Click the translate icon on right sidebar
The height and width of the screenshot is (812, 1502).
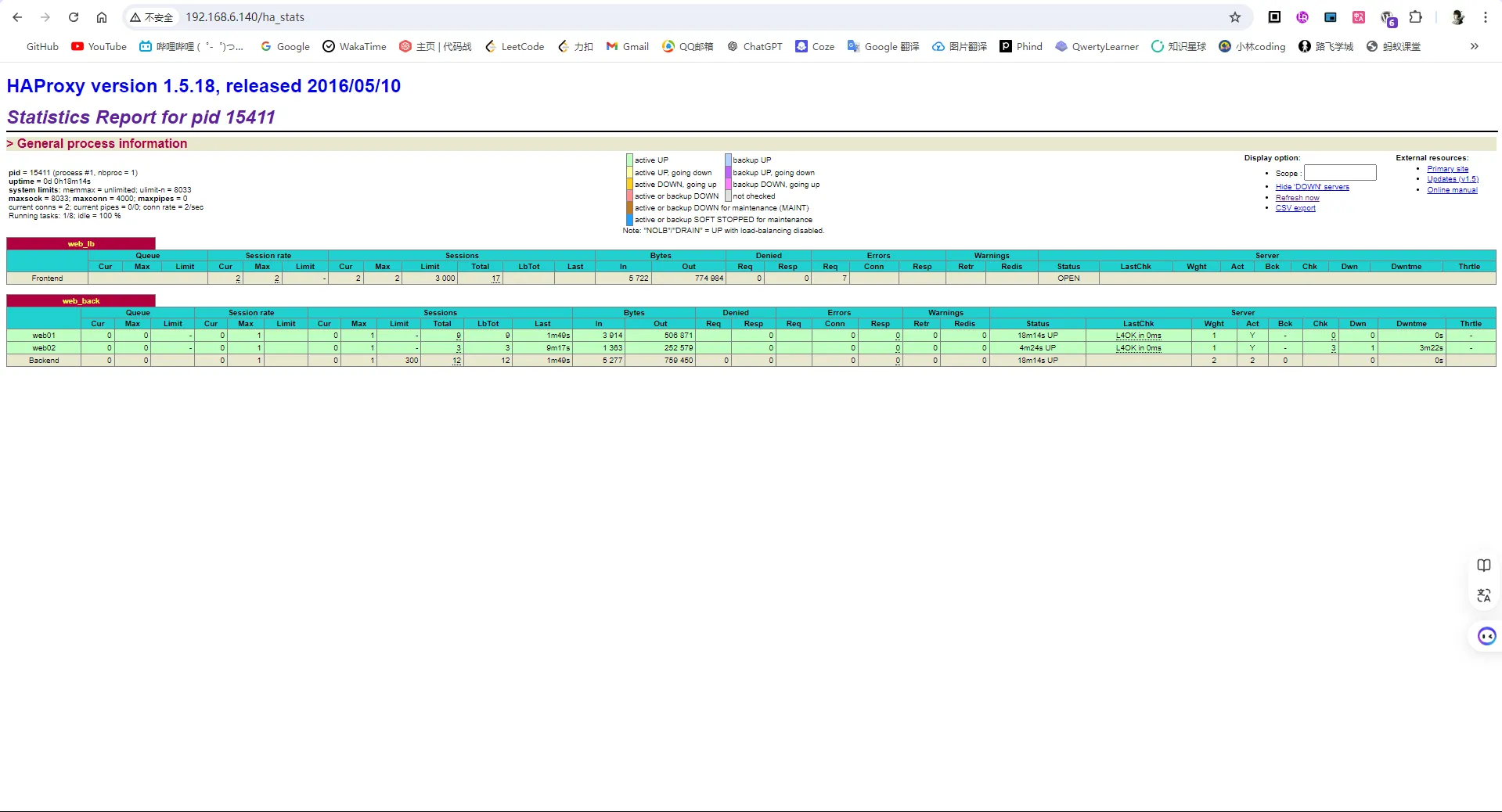tap(1484, 595)
